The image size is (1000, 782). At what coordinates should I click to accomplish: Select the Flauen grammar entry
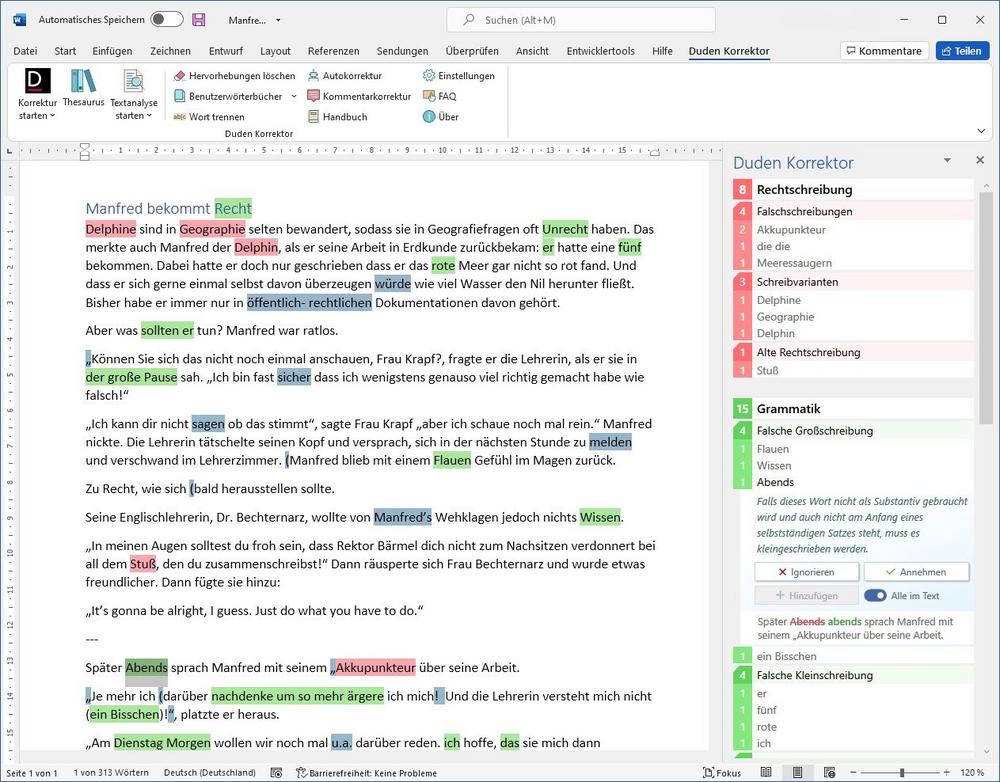pyautogui.click(x=853, y=449)
